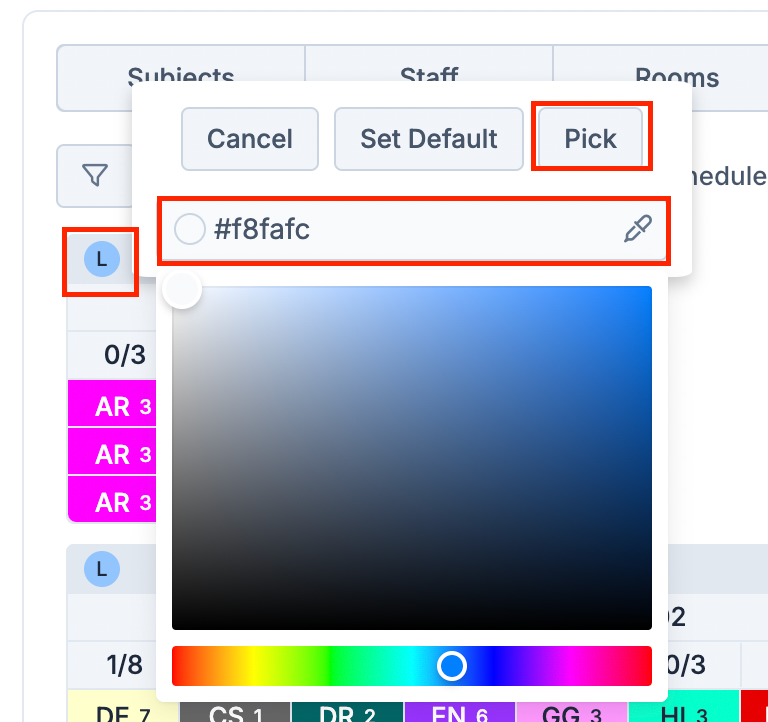The image size is (768, 722).
Task: Click the Cancel button
Action: (x=250, y=139)
